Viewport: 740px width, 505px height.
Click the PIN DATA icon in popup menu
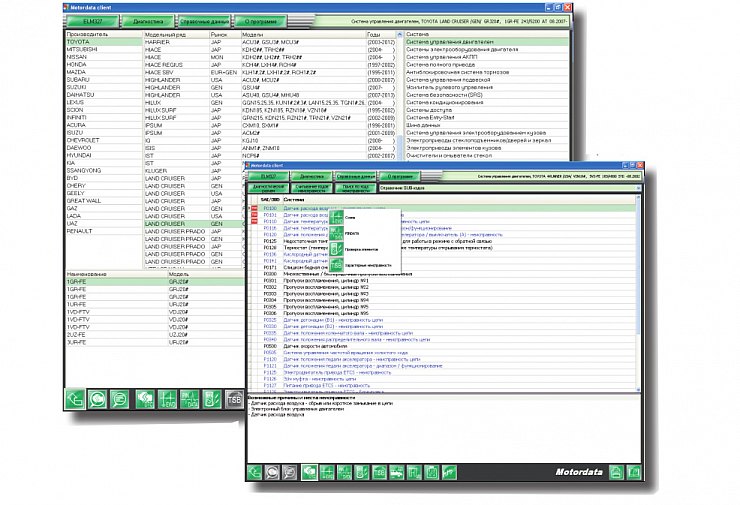click(x=336, y=233)
